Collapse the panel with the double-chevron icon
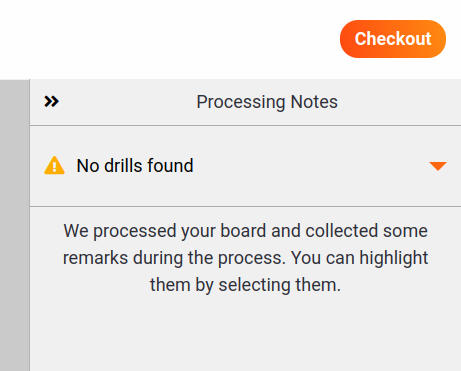This screenshot has height=371, width=461. 52,101
